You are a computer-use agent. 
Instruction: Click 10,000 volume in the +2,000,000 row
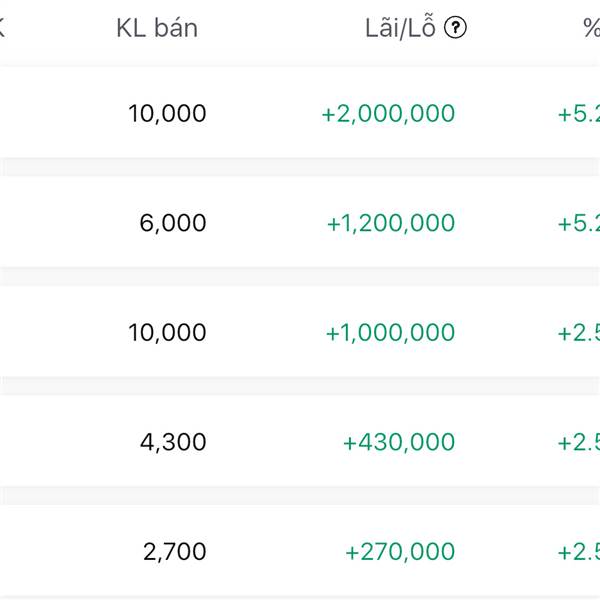[167, 114]
